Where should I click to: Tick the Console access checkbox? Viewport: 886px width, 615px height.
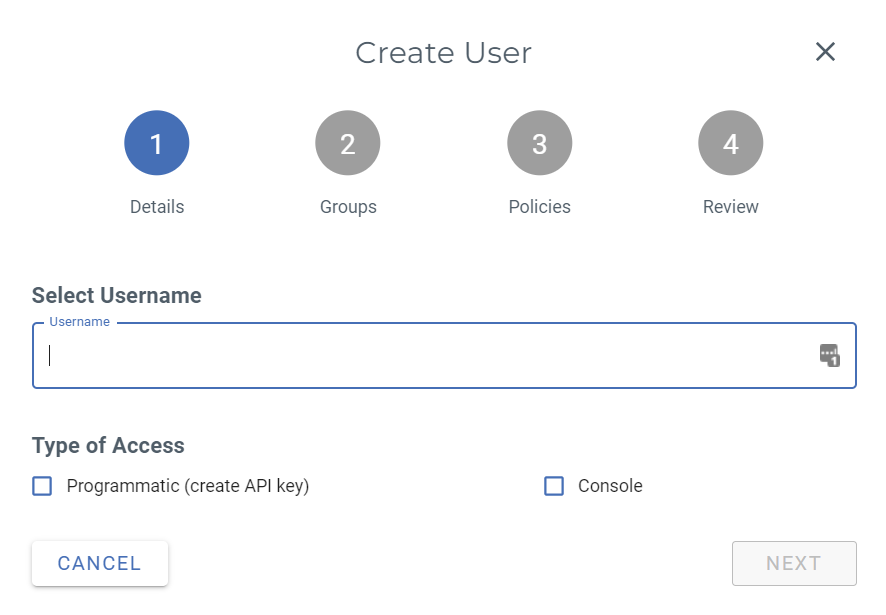[554, 486]
